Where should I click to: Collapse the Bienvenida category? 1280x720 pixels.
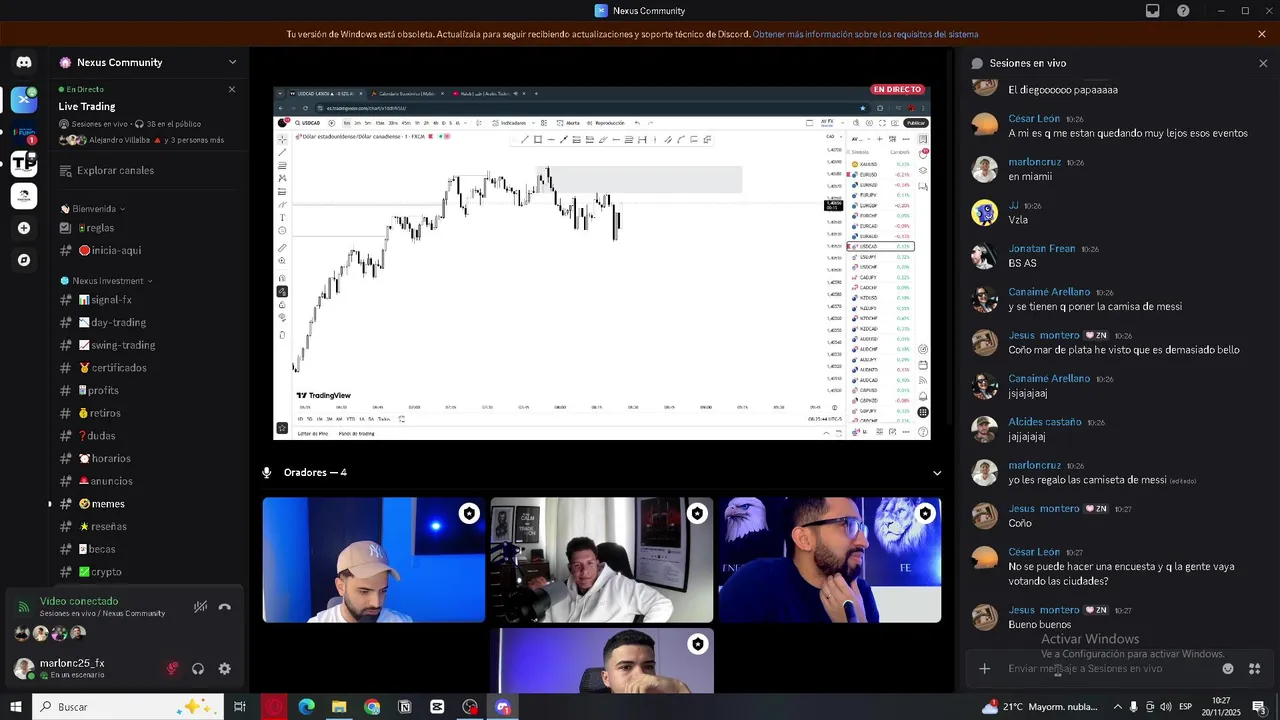tap(94, 209)
